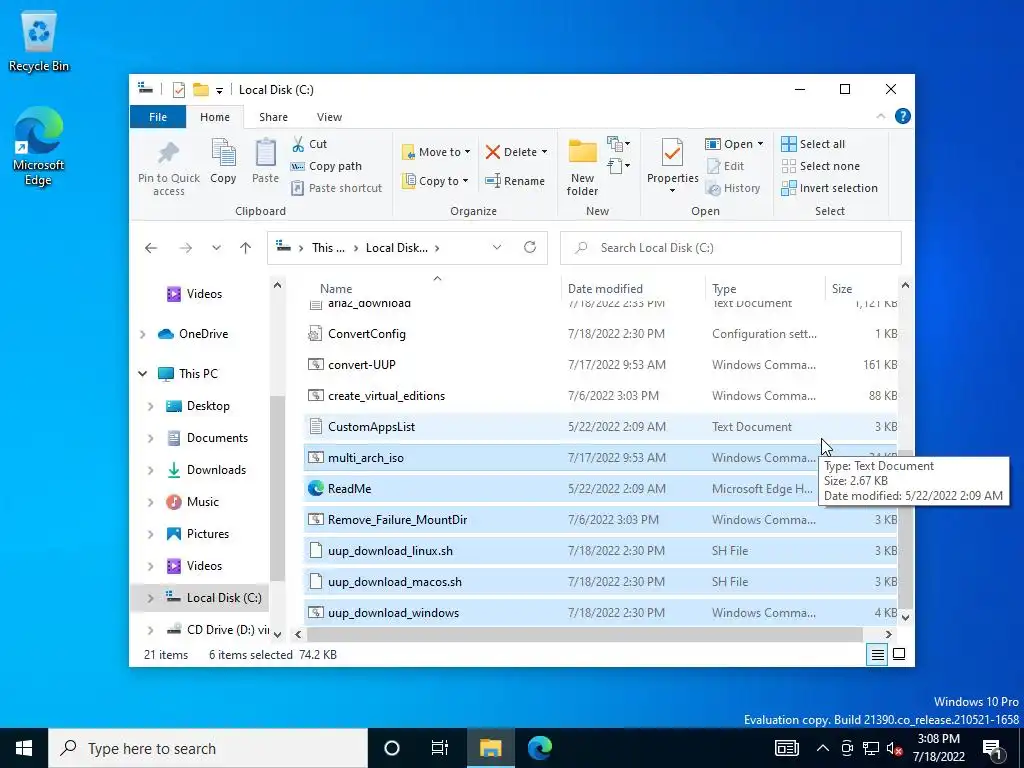Open Task View on the taskbar
Image resolution: width=1024 pixels, height=768 pixels.
pos(440,748)
